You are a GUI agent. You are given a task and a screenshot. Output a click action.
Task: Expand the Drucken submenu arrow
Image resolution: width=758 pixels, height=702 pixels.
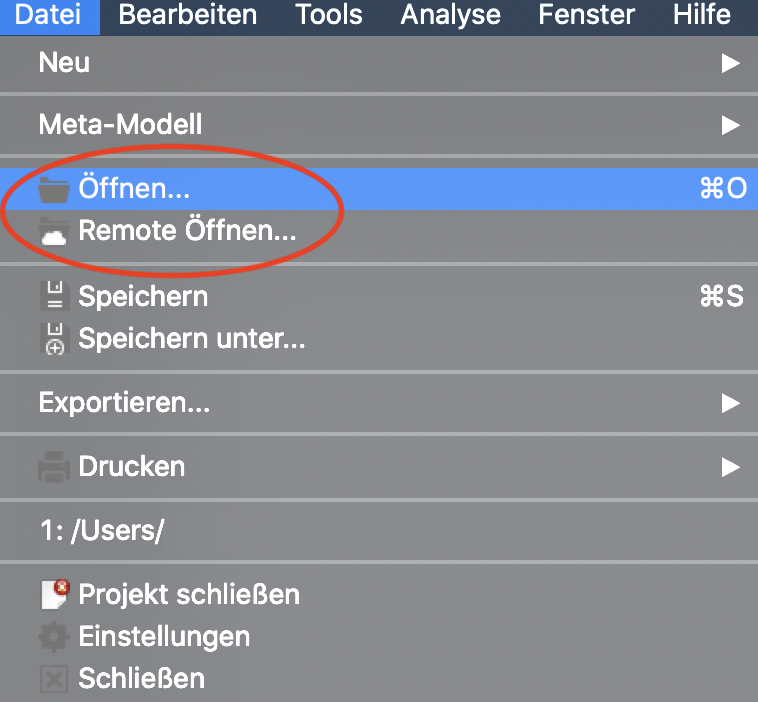coord(730,467)
